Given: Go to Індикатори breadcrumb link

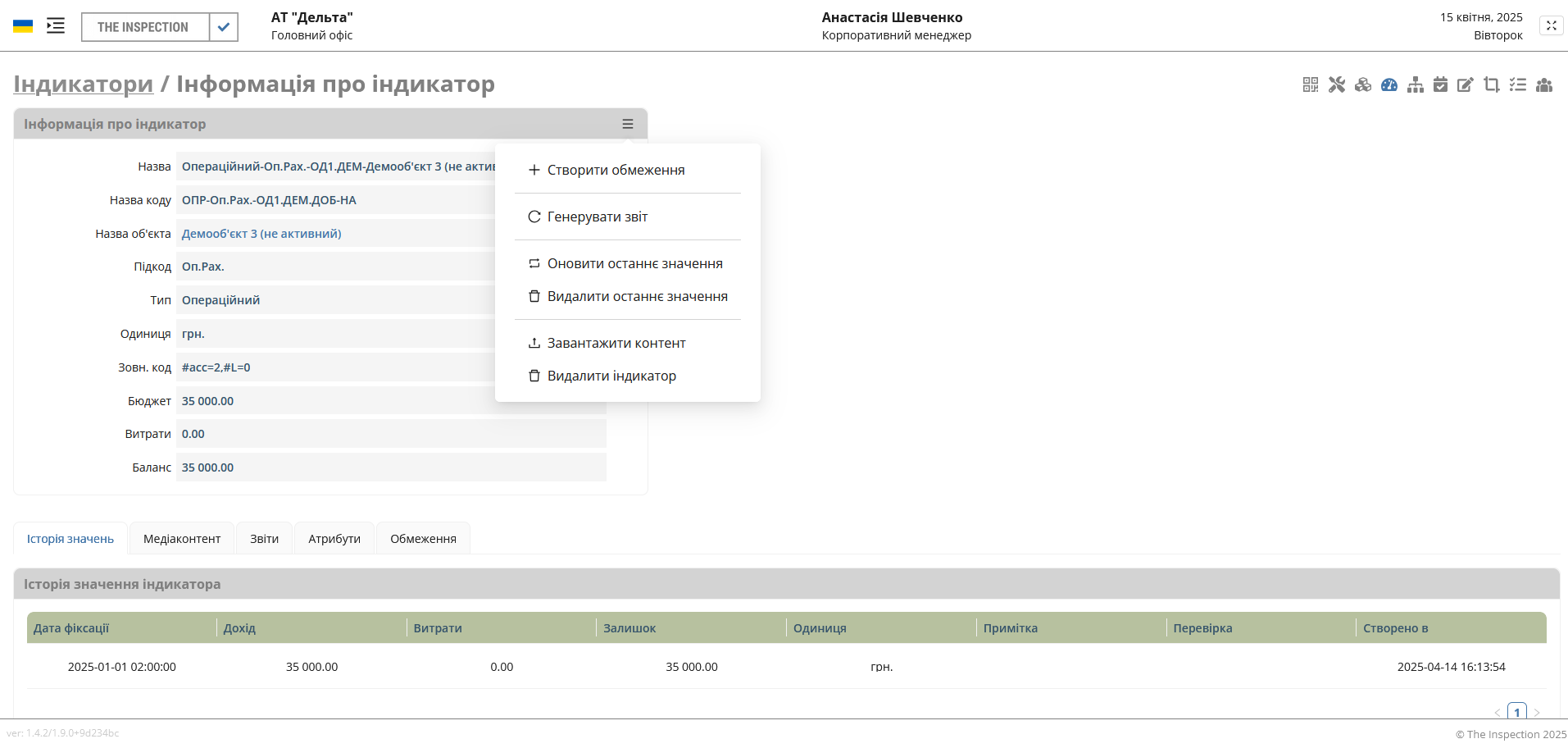Looking at the screenshot, I should tap(84, 84).
